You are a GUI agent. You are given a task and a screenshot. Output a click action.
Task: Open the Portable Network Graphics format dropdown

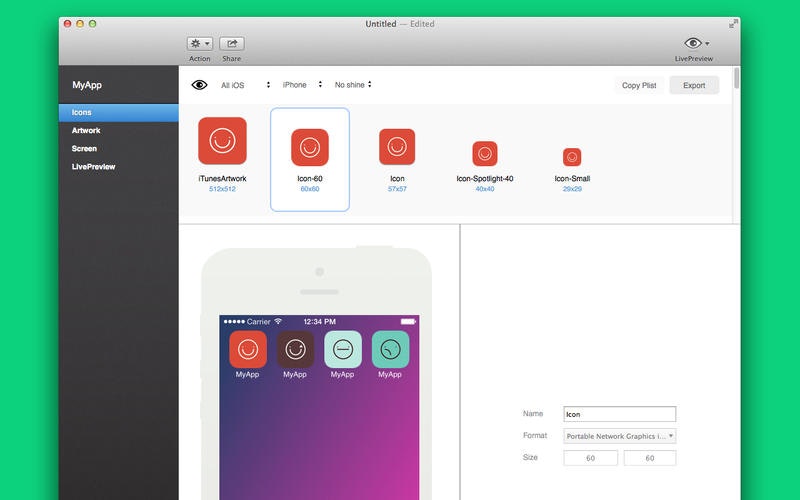619,436
